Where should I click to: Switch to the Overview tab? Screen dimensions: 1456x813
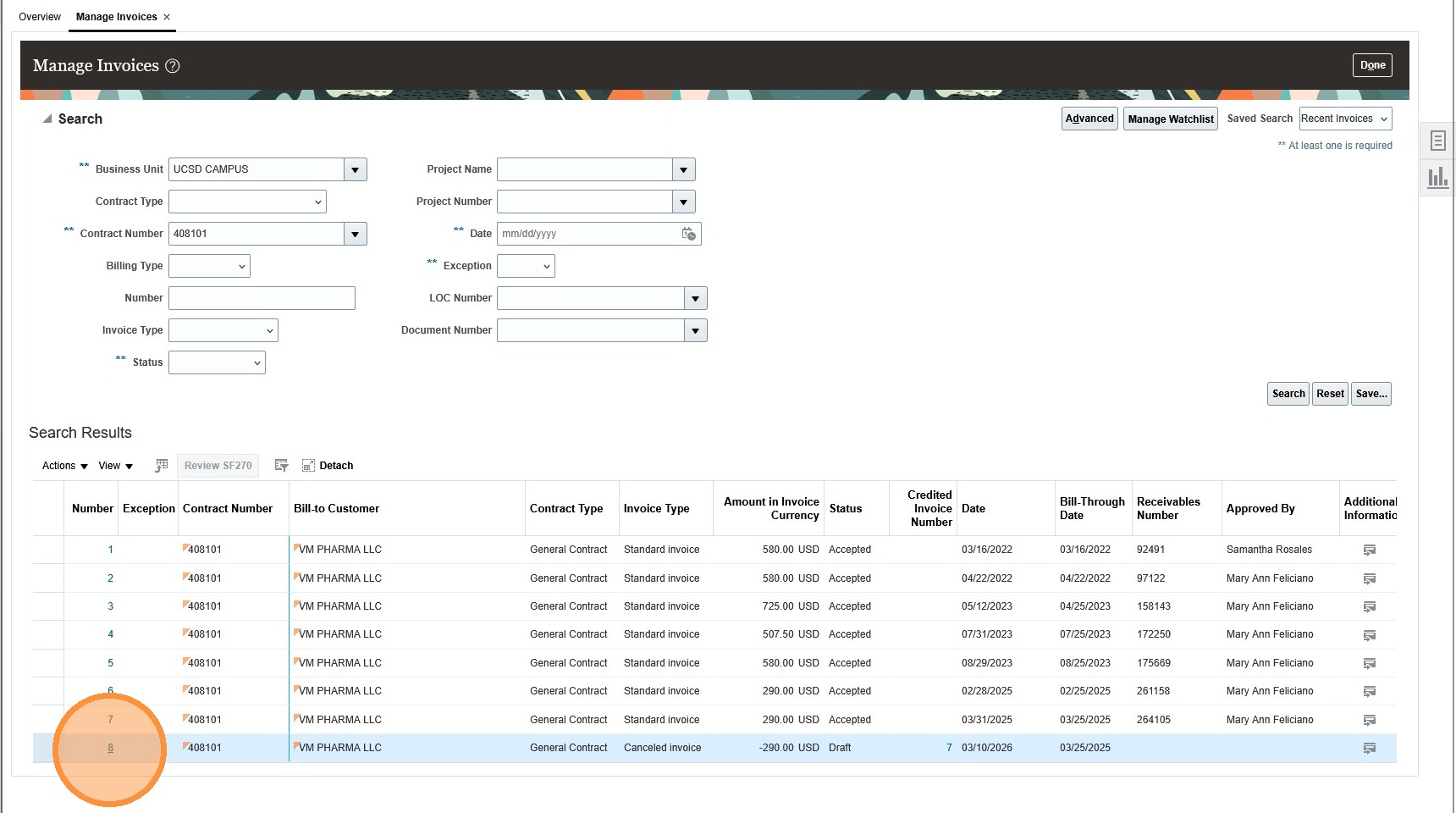[40, 17]
